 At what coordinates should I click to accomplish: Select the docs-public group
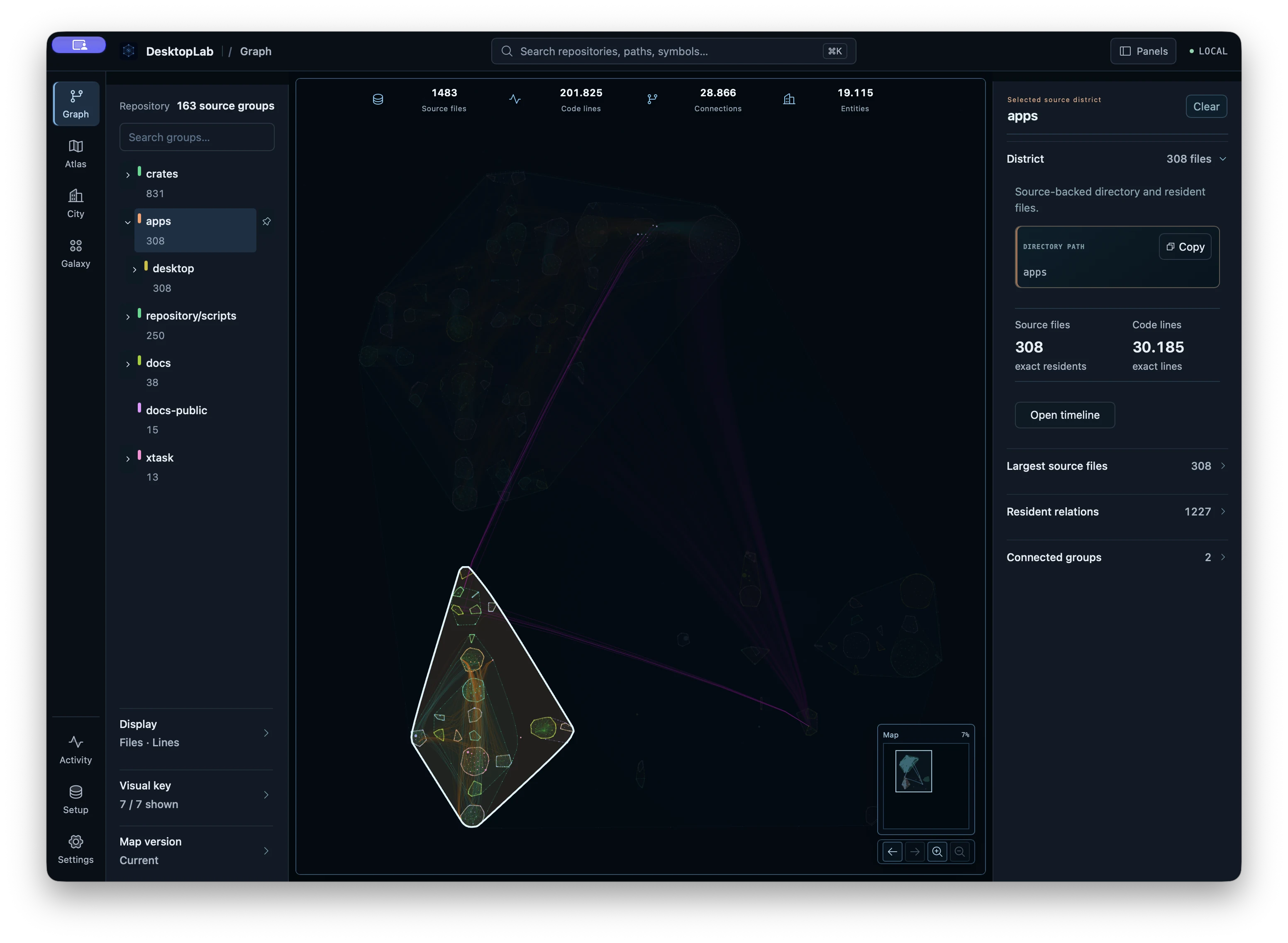coord(195,420)
